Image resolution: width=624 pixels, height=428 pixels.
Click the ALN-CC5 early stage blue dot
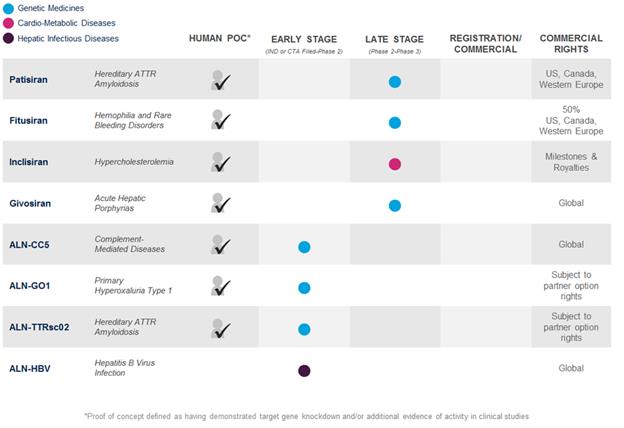click(304, 247)
